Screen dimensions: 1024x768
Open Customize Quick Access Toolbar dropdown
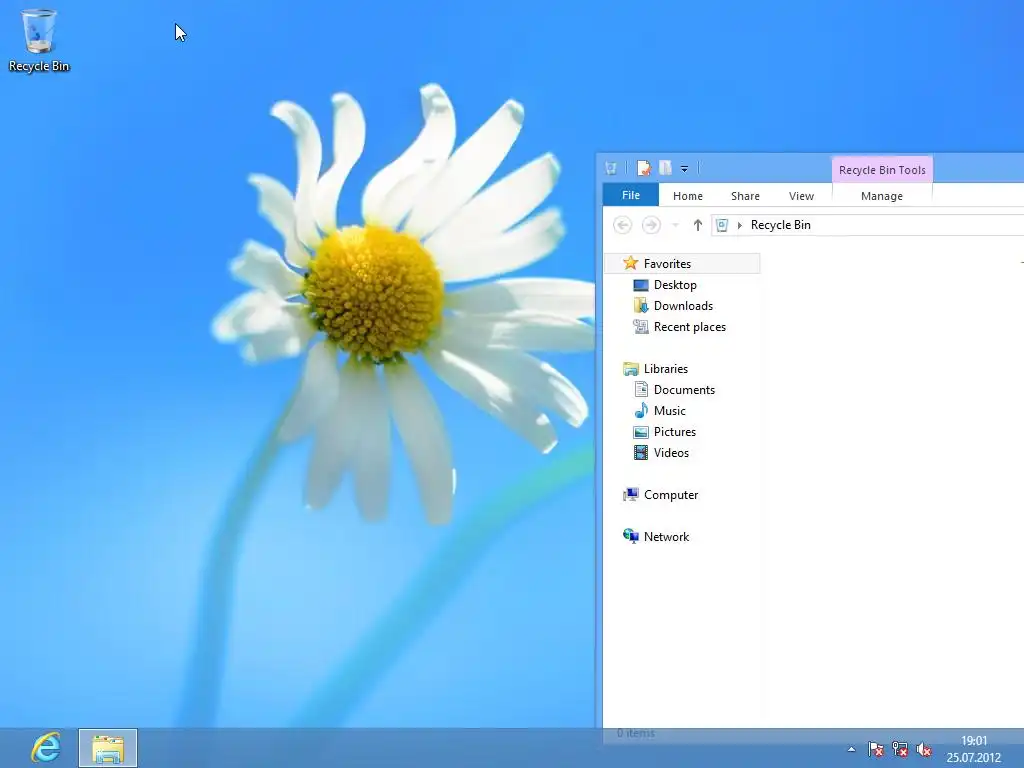pos(684,169)
